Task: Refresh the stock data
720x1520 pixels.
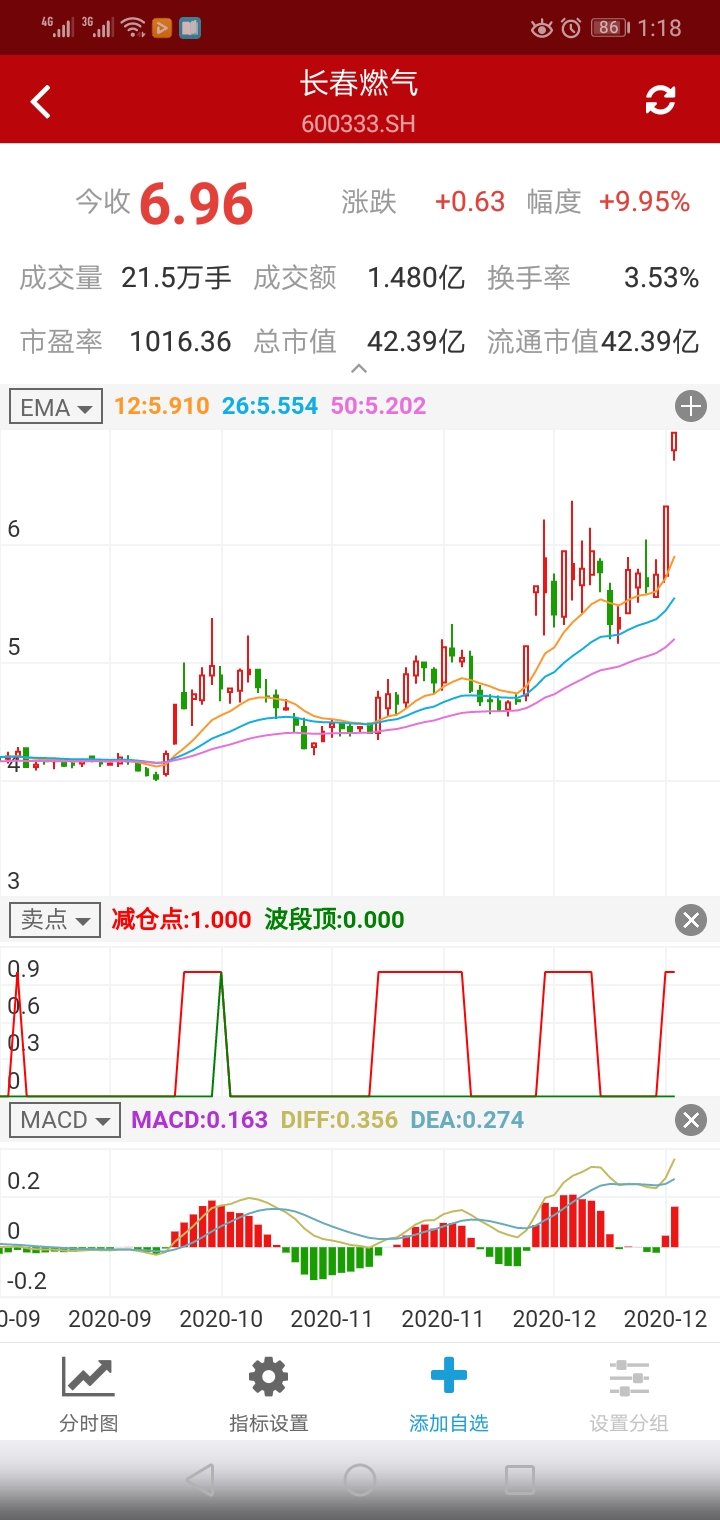Action: [x=660, y=100]
